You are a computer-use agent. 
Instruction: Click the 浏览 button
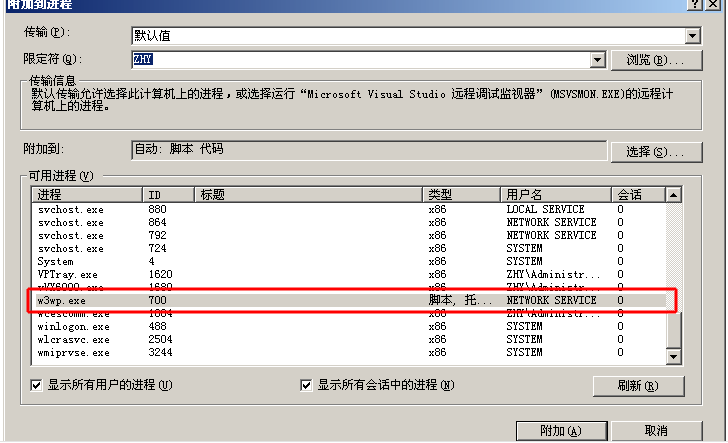pyautogui.click(x=649, y=60)
